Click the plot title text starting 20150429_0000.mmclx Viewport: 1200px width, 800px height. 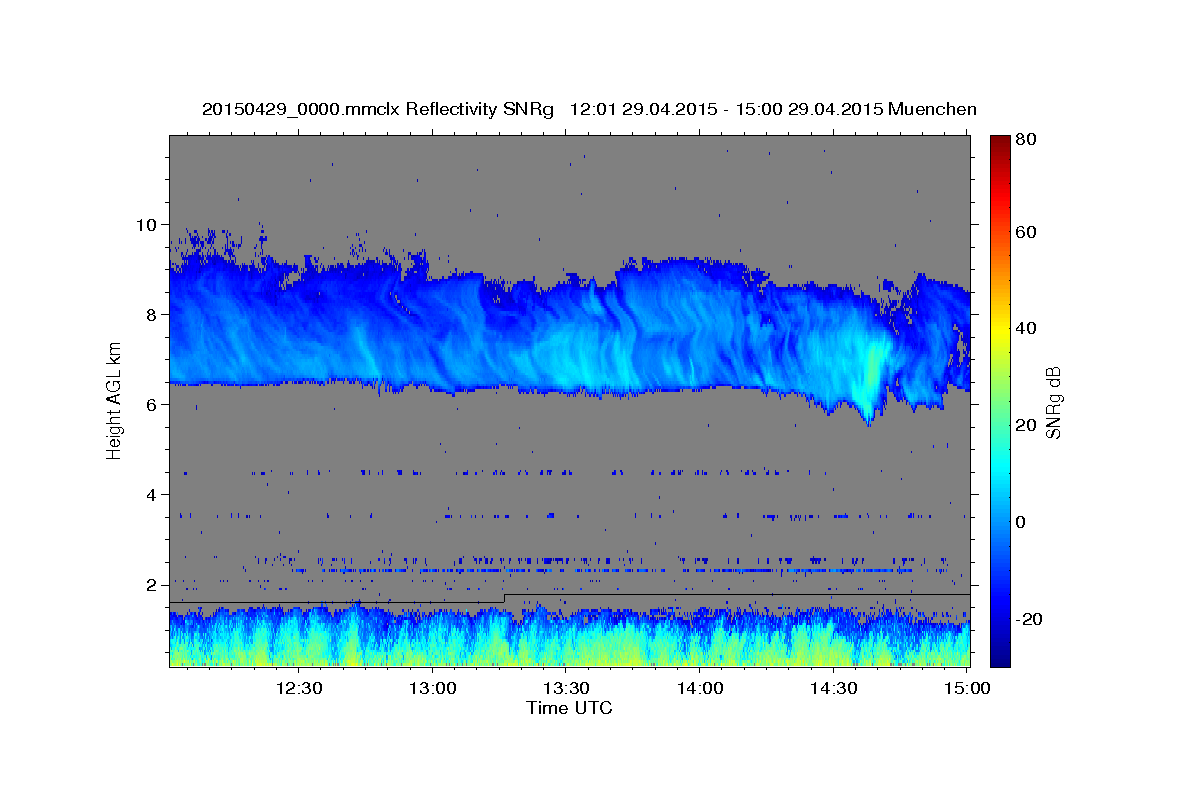(589, 109)
